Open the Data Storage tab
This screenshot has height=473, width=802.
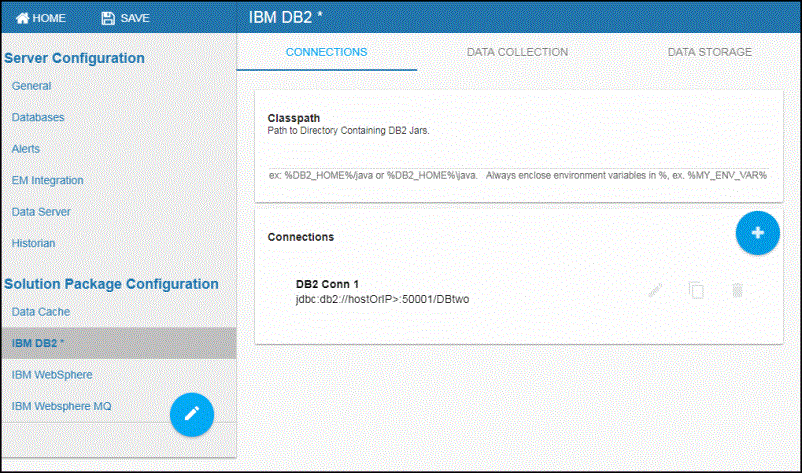[x=709, y=52]
